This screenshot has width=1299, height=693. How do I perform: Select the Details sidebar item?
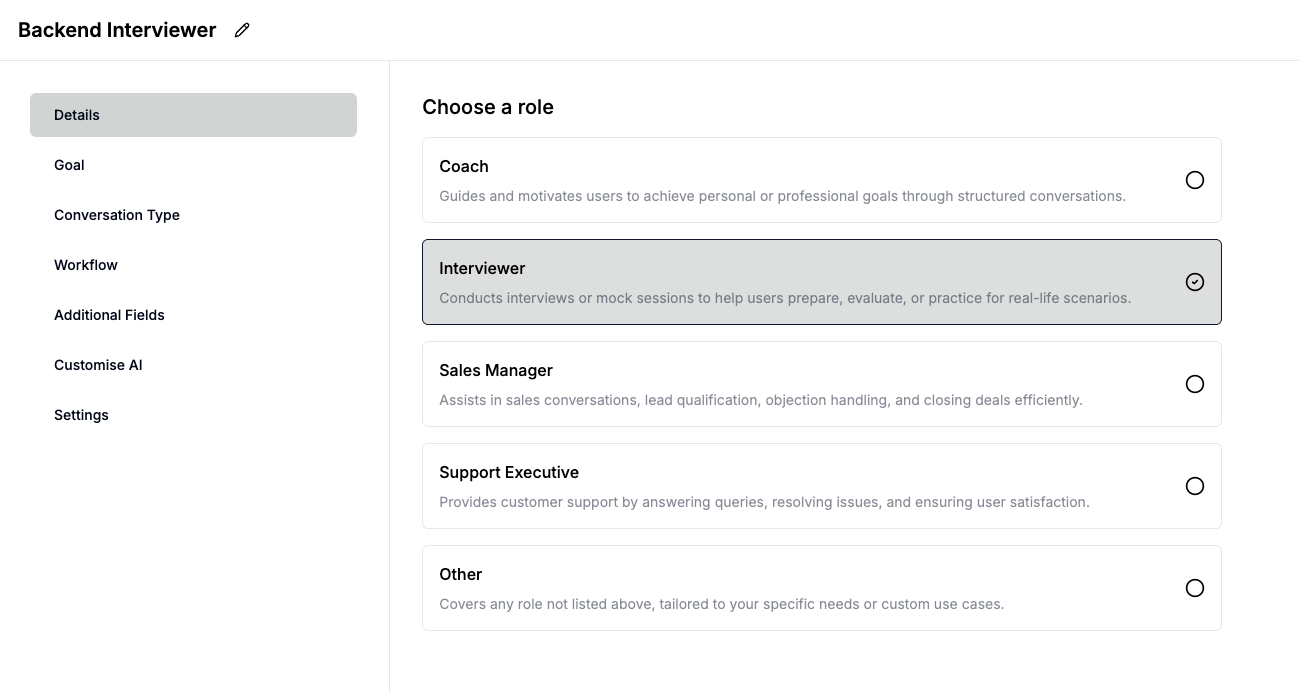point(77,115)
